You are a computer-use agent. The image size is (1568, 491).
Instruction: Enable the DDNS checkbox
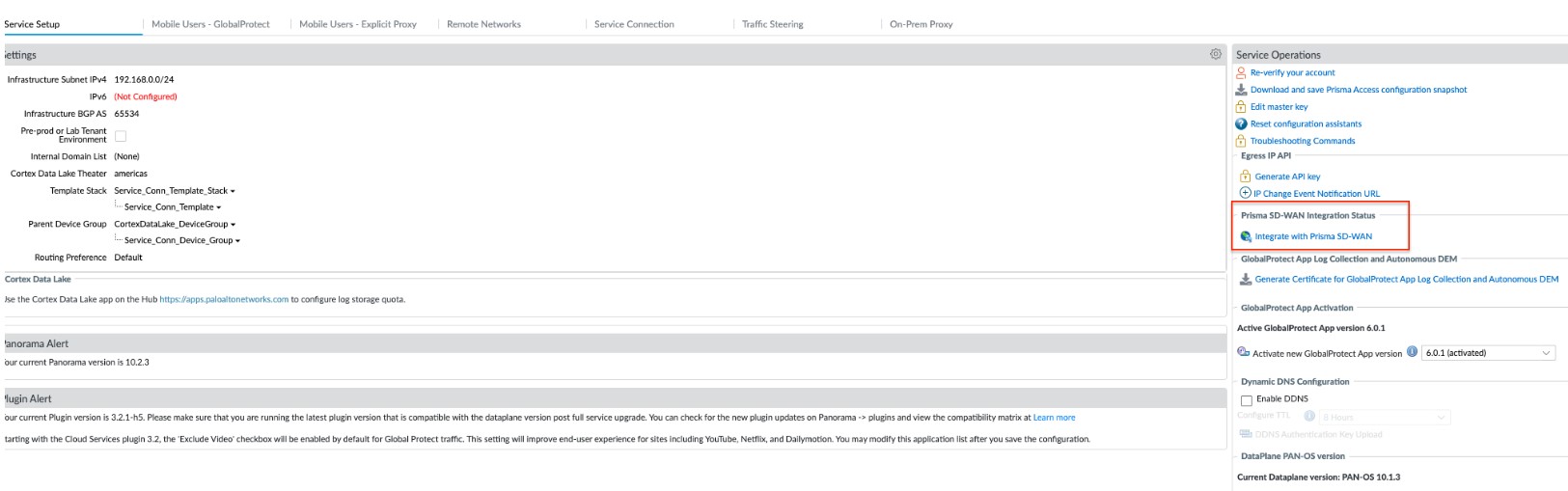tap(1247, 399)
